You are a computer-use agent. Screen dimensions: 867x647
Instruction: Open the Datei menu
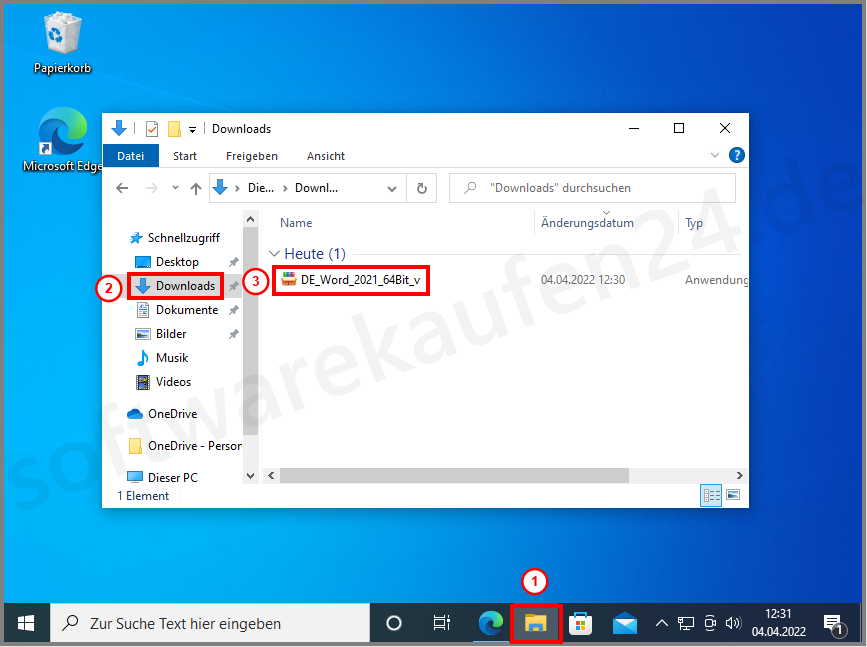[131, 156]
